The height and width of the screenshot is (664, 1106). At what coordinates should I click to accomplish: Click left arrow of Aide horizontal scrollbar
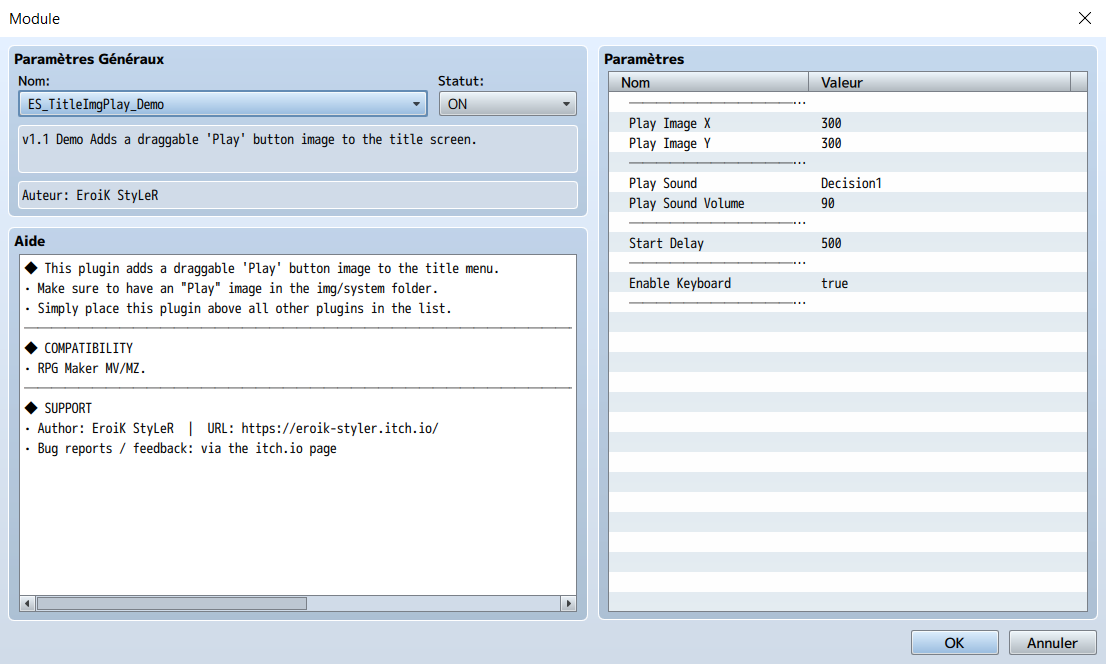28,603
